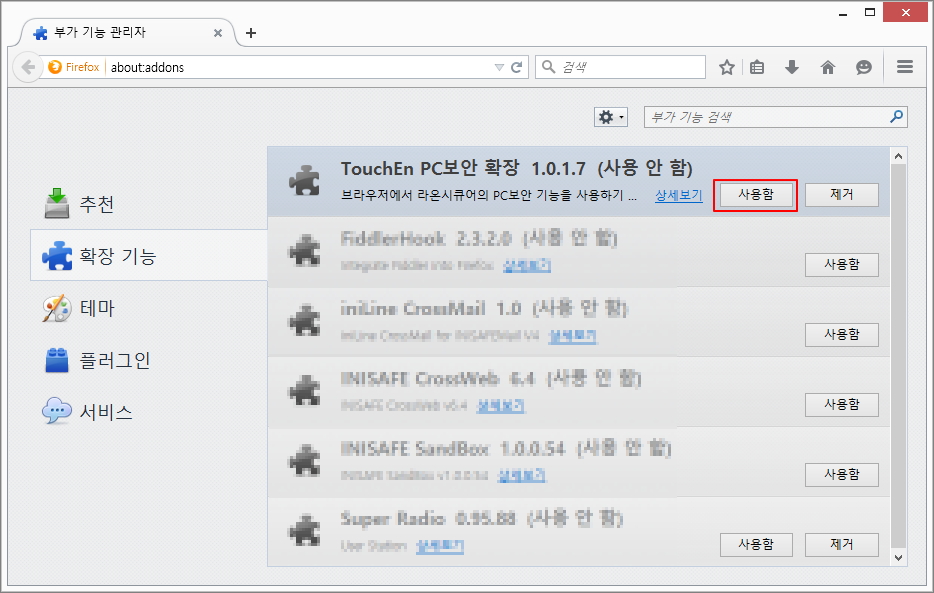Bookmark this page with the star icon

coord(726,67)
